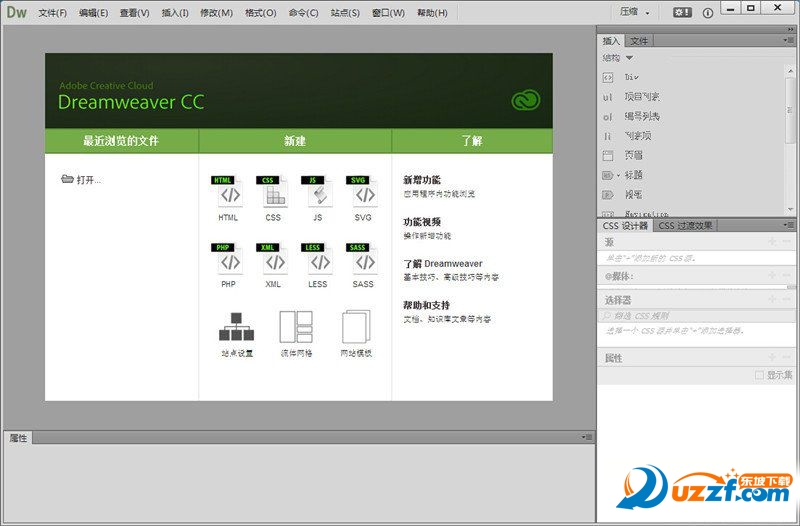800x526 pixels.
Task: Select the 属性 tab at the bottom
Action: (18, 438)
